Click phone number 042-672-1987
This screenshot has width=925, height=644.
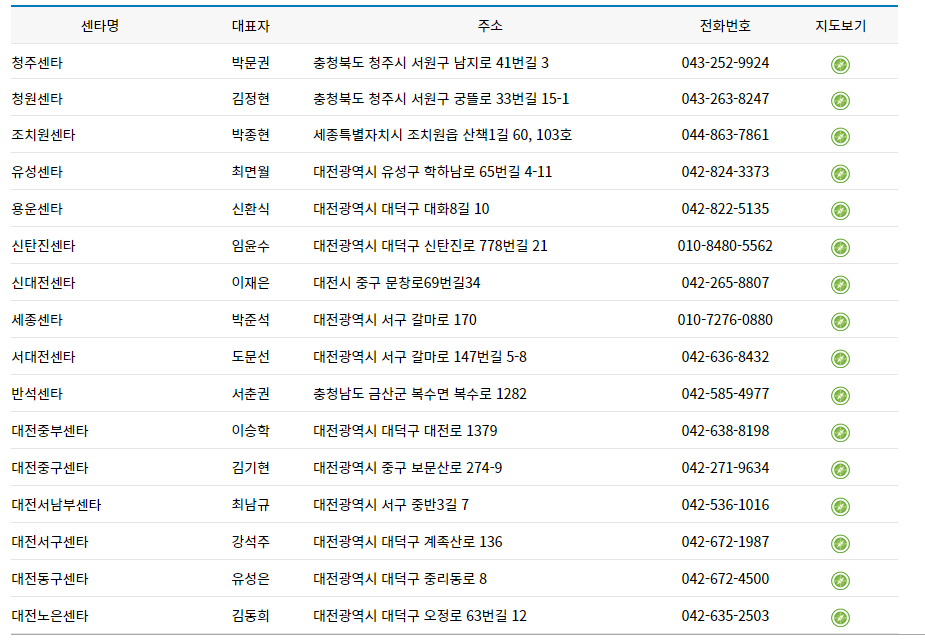(x=725, y=541)
